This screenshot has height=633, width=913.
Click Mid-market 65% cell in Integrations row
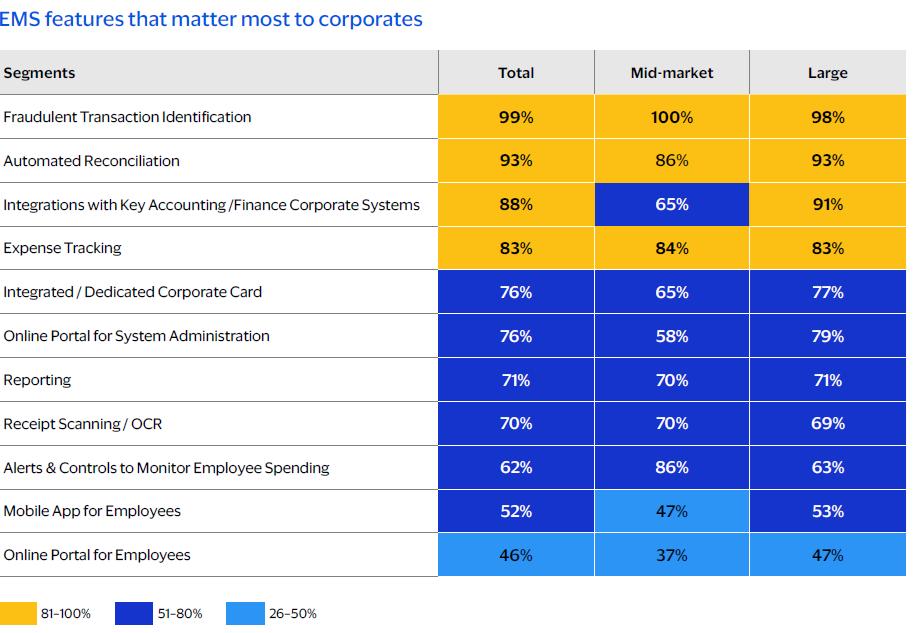click(672, 205)
